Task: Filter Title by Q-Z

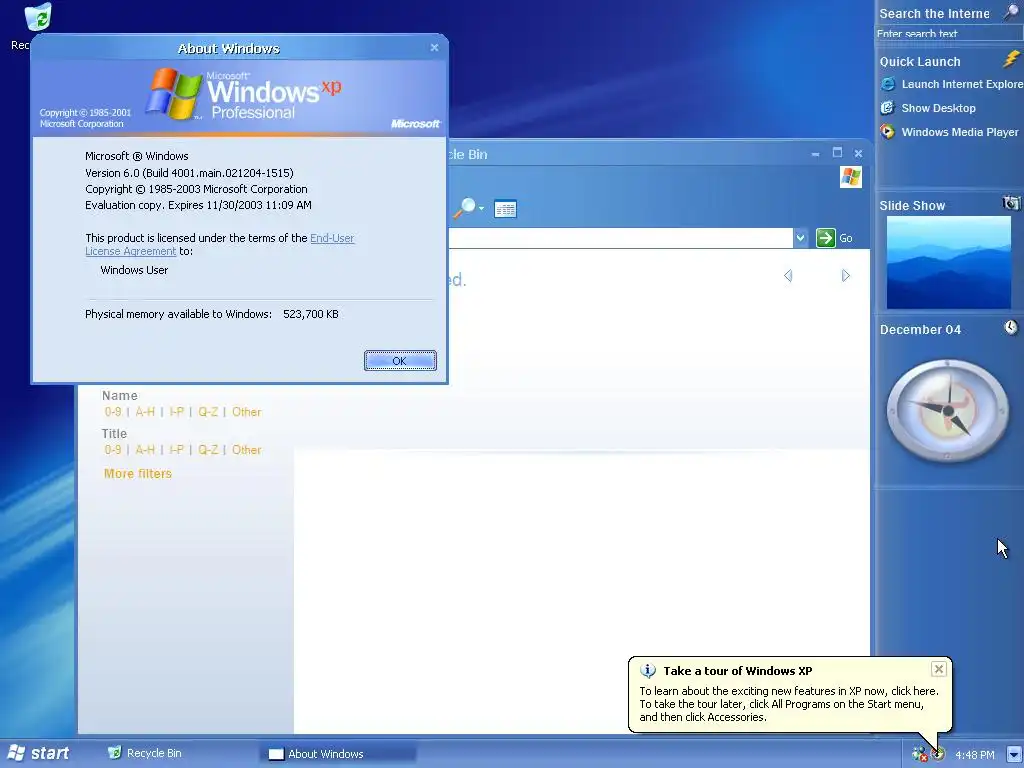Action: pyautogui.click(x=208, y=450)
